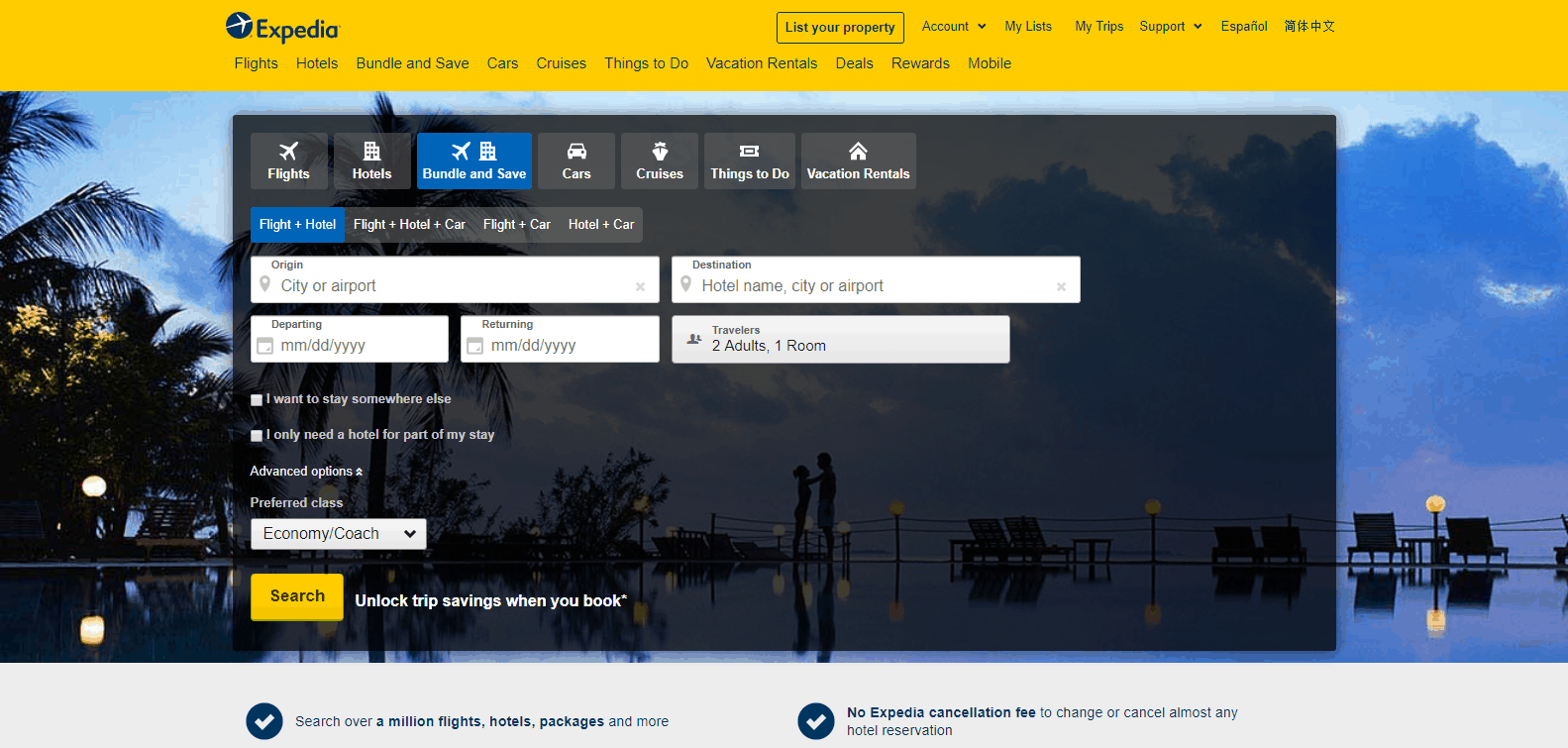Open the Support dropdown

coord(1171,27)
